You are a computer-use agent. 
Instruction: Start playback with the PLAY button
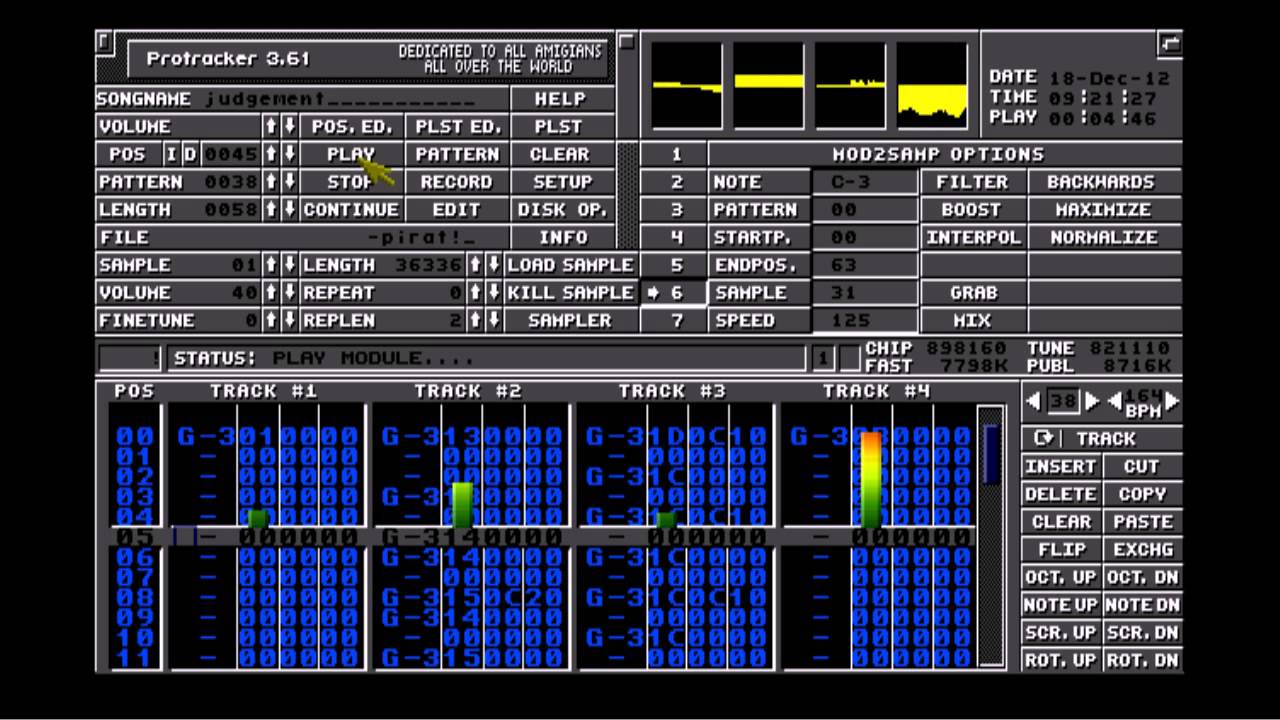tap(352, 155)
